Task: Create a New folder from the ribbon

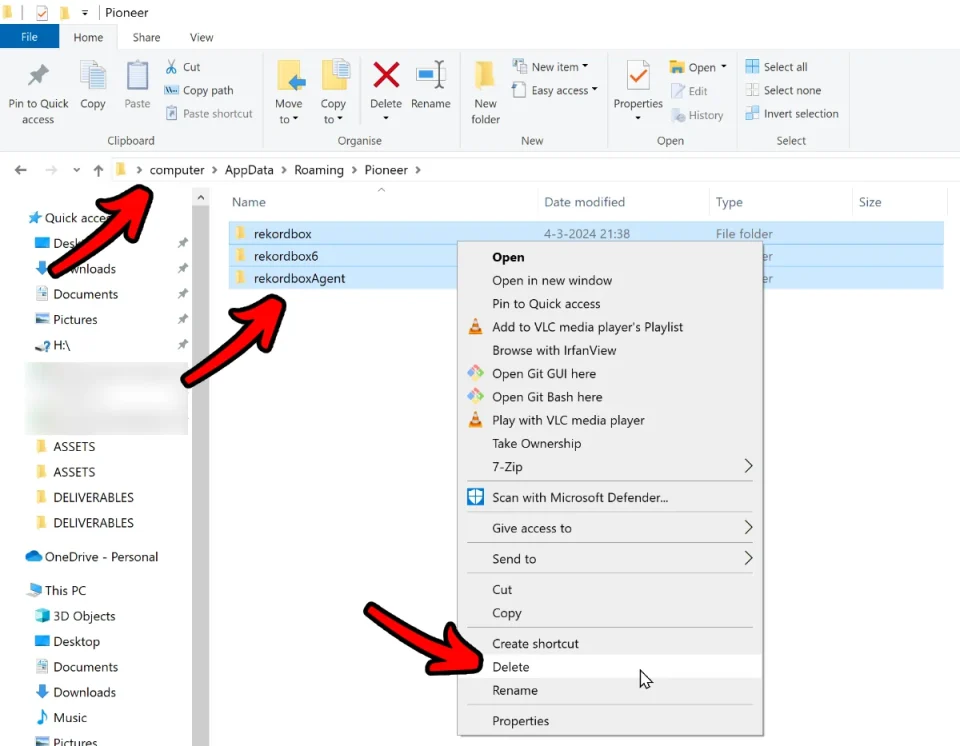Action: (486, 92)
